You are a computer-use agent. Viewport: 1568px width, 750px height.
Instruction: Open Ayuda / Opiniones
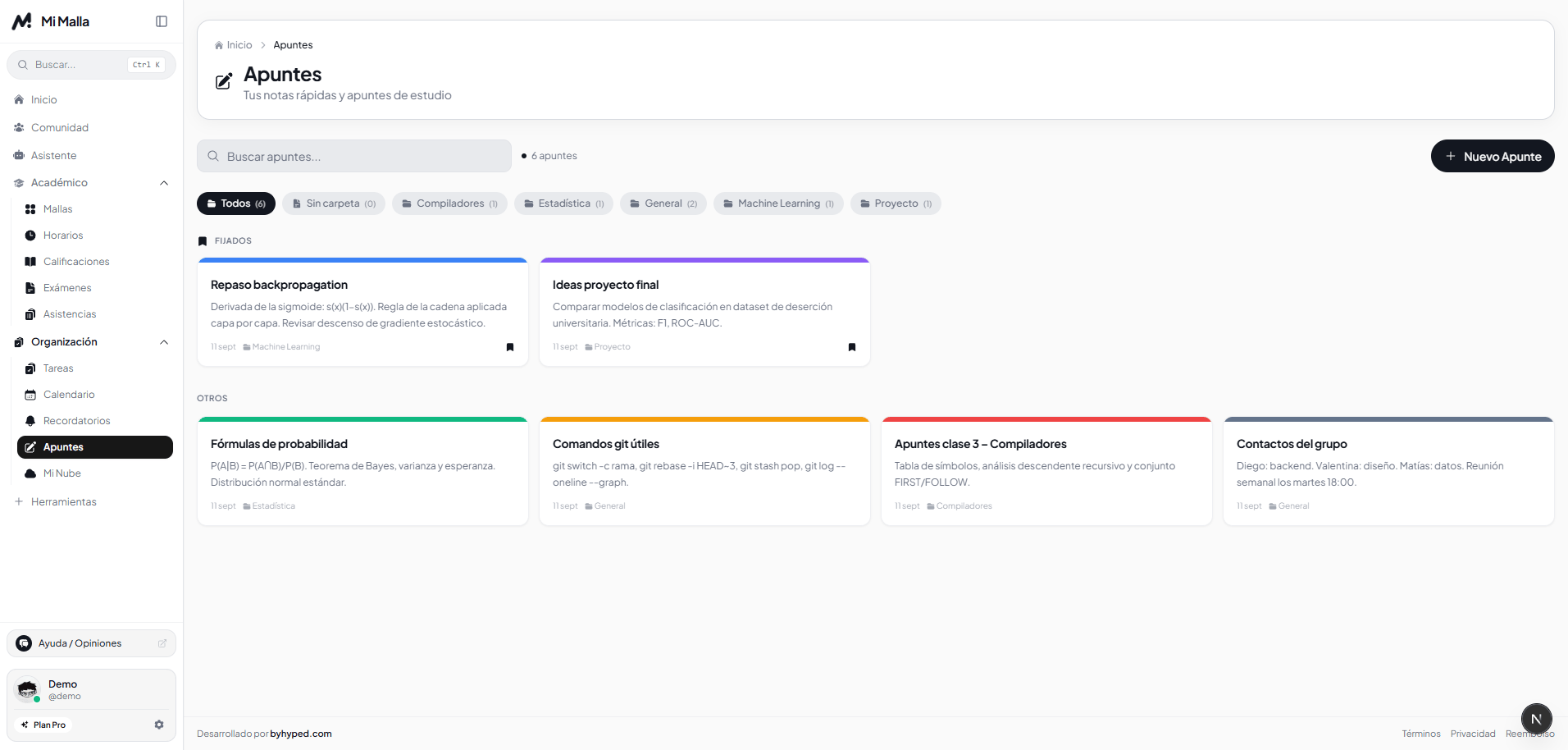click(91, 643)
